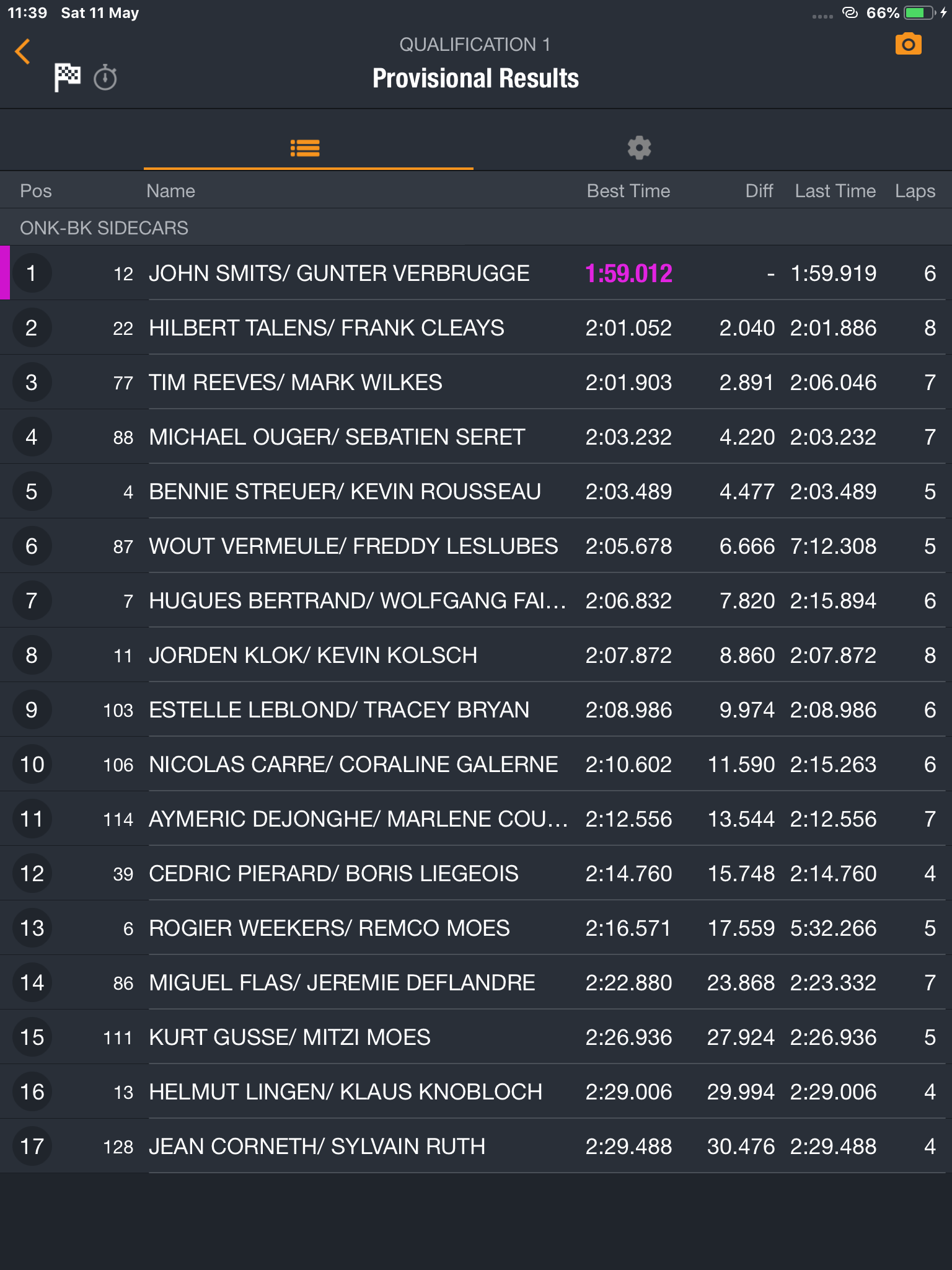Check the battery indicator in status bar
This screenshot has width=952, height=1270.
click(x=920, y=13)
